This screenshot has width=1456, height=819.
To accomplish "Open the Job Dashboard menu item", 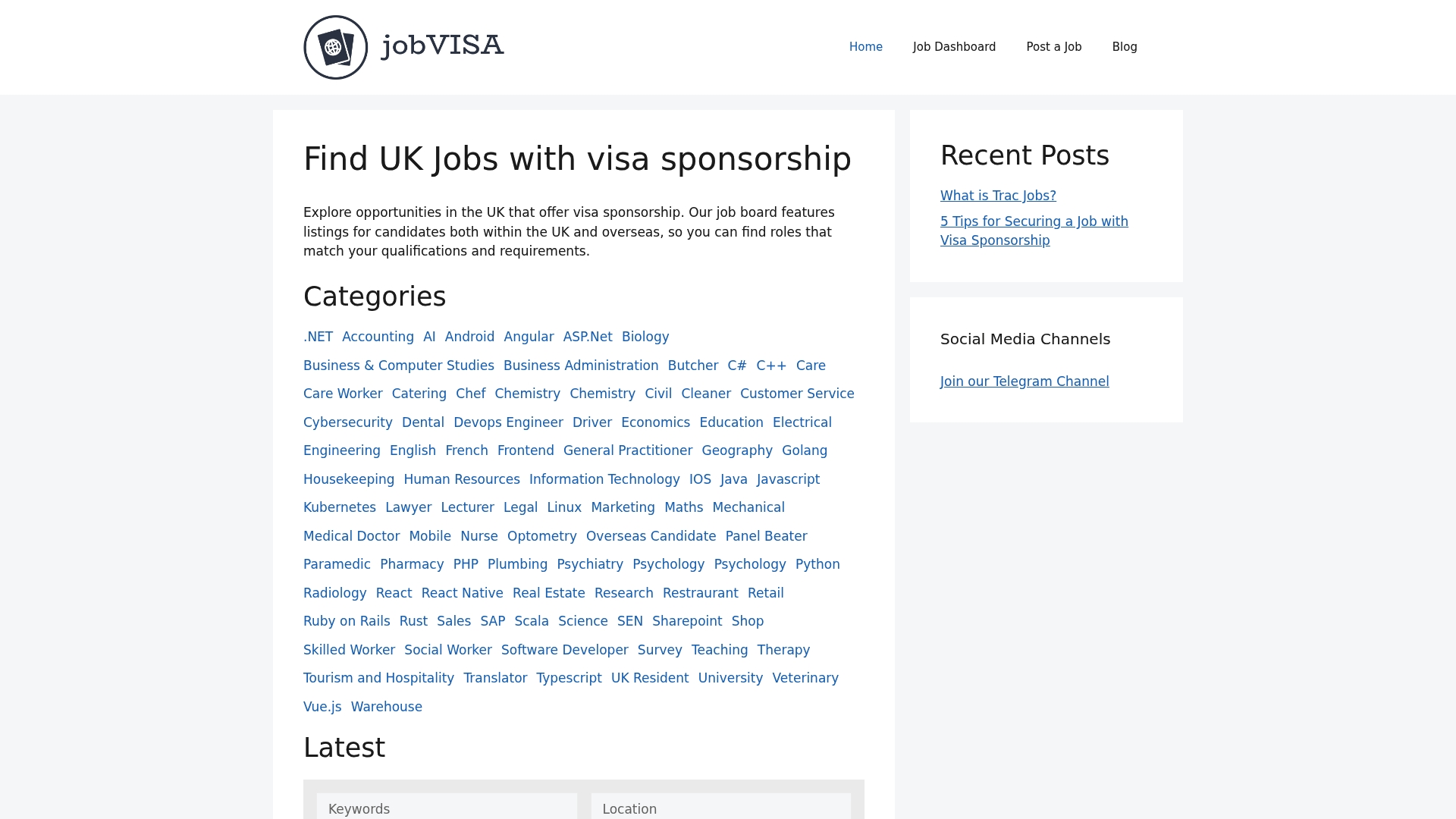I will tap(954, 47).
